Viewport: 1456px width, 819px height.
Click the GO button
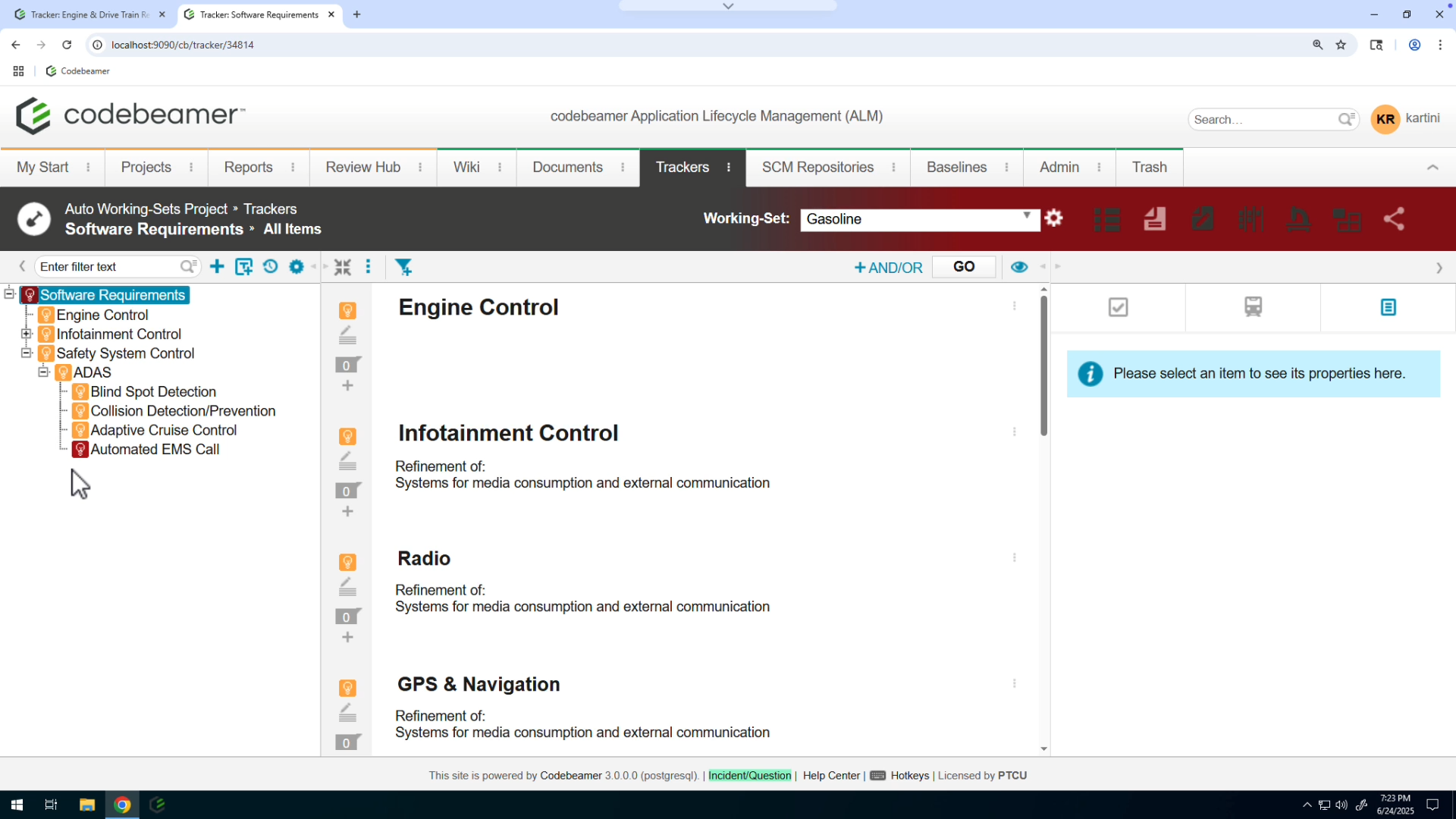point(964,267)
